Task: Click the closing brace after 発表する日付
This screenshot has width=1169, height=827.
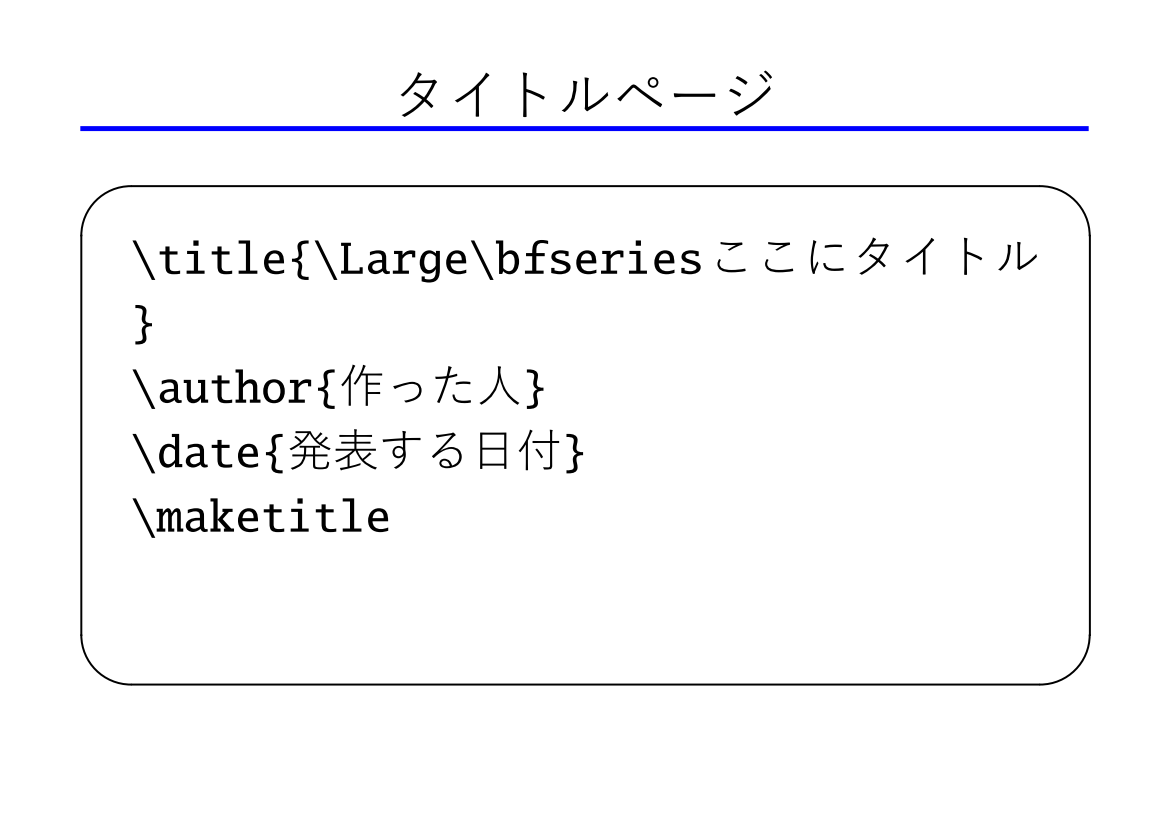Action: click(x=574, y=453)
